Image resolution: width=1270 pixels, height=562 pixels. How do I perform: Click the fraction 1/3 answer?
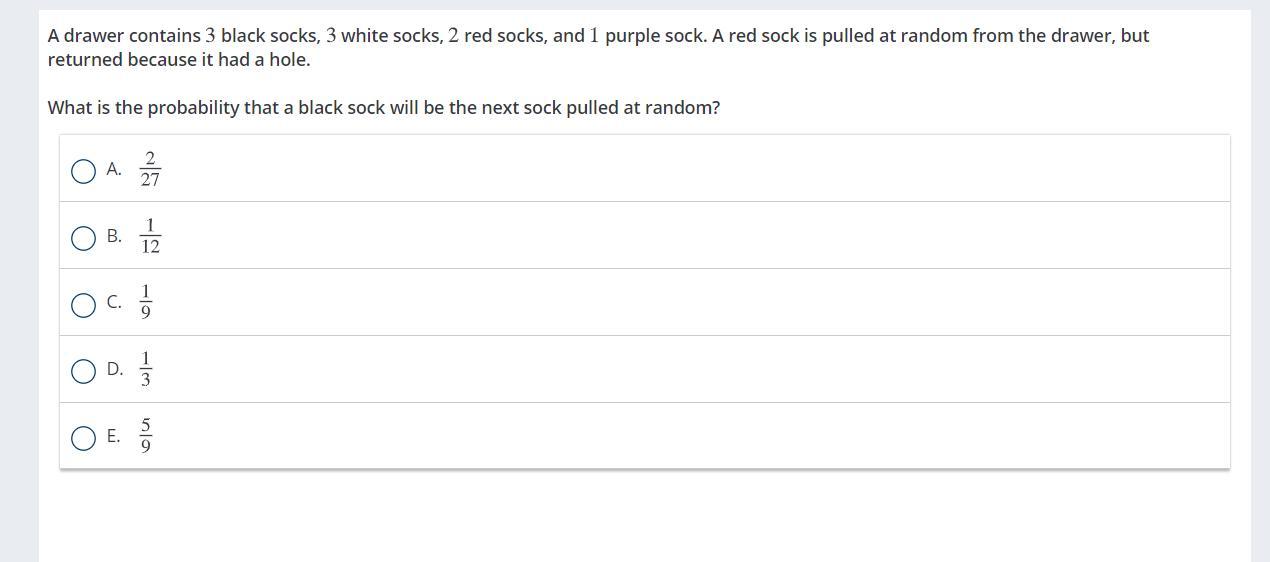click(x=145, y=369)
